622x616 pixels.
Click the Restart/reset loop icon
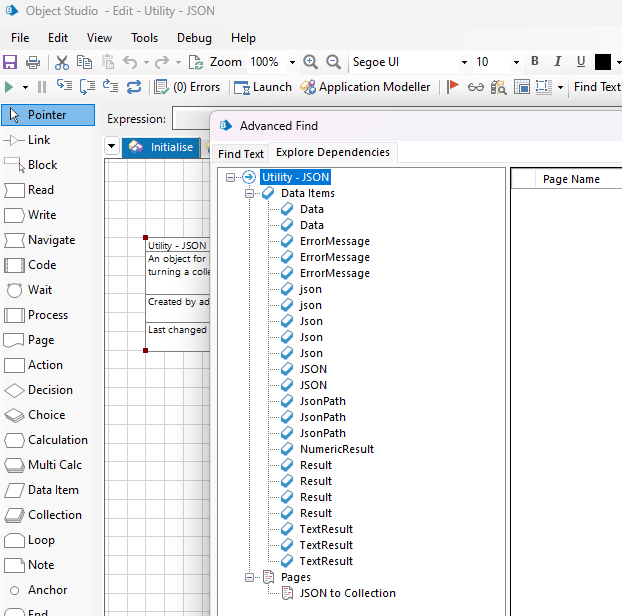134,87
